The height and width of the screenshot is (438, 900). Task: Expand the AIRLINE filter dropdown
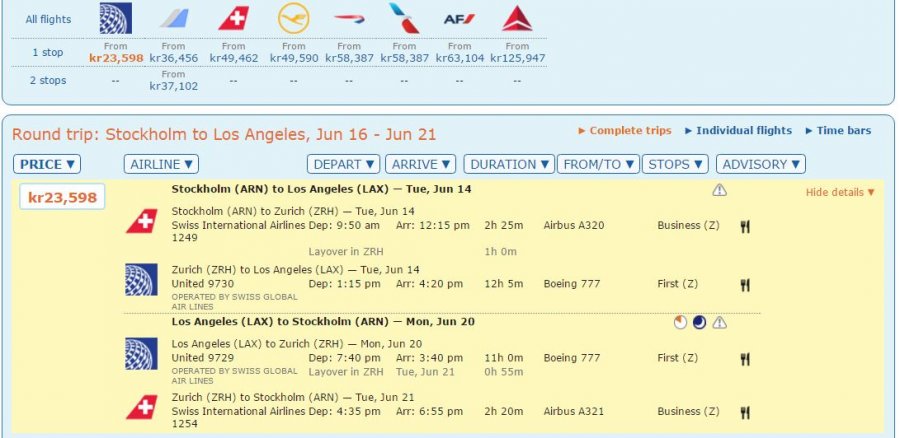[x=161, y=164]
